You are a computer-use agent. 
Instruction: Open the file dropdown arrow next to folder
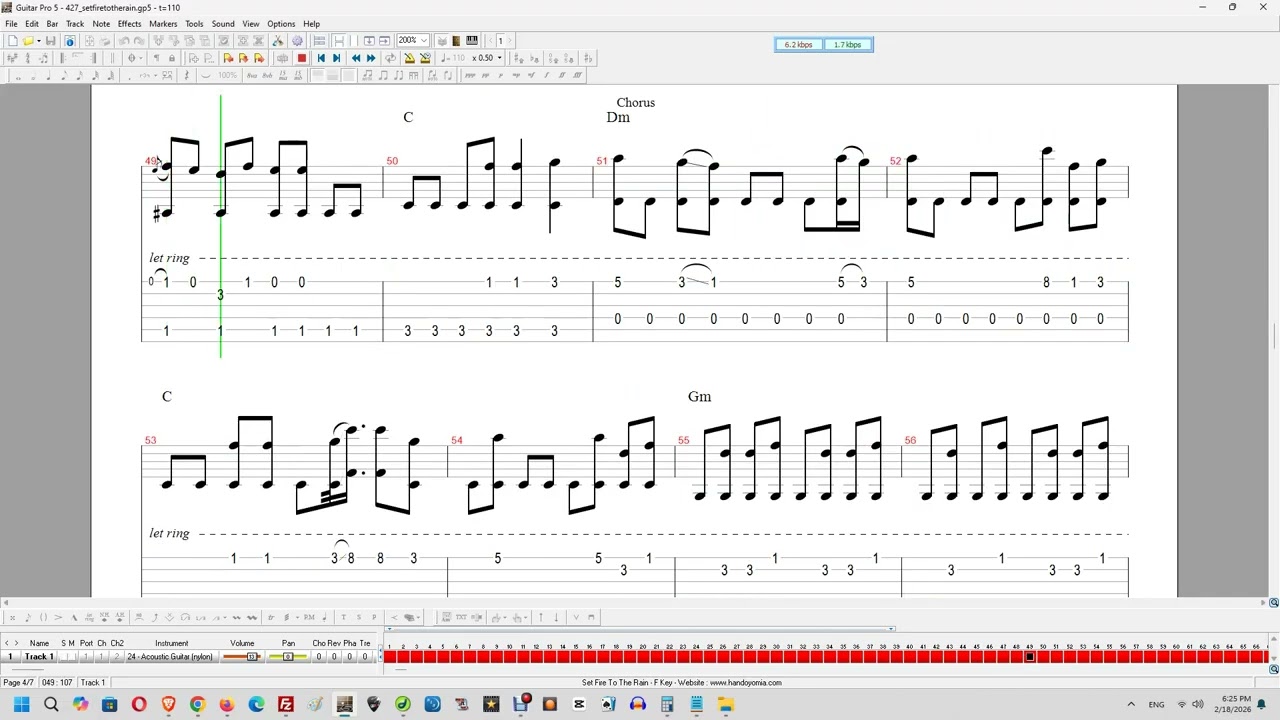38,41
